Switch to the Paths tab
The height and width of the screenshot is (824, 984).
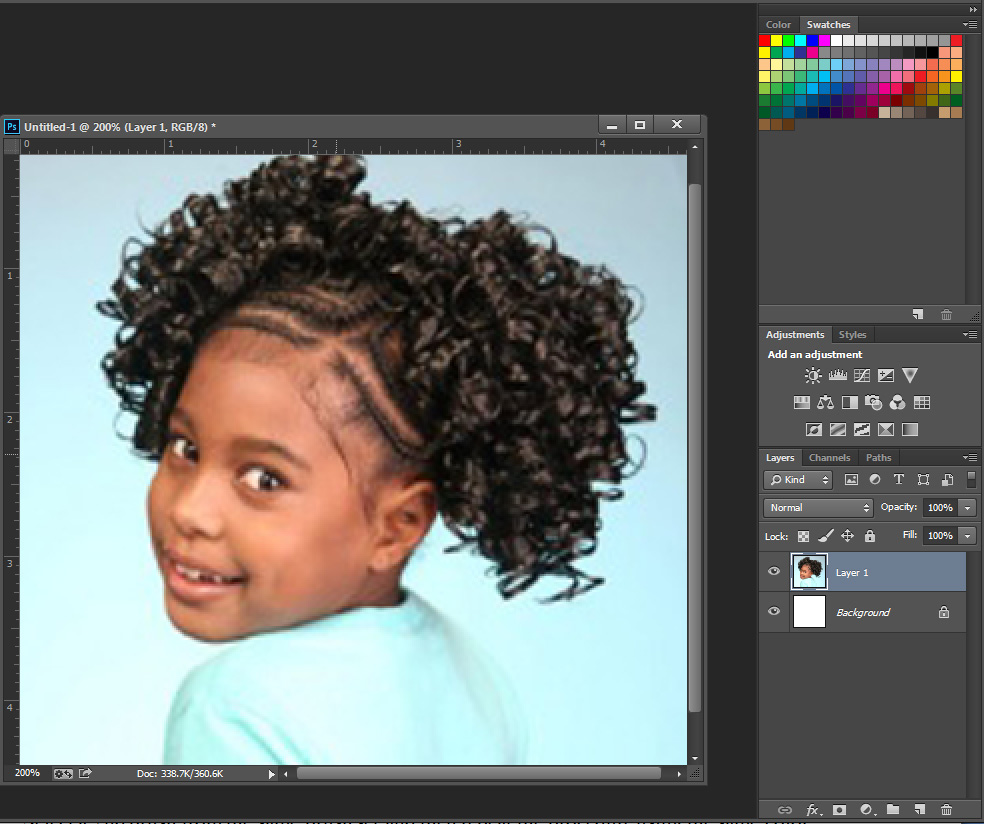(879, 457)
